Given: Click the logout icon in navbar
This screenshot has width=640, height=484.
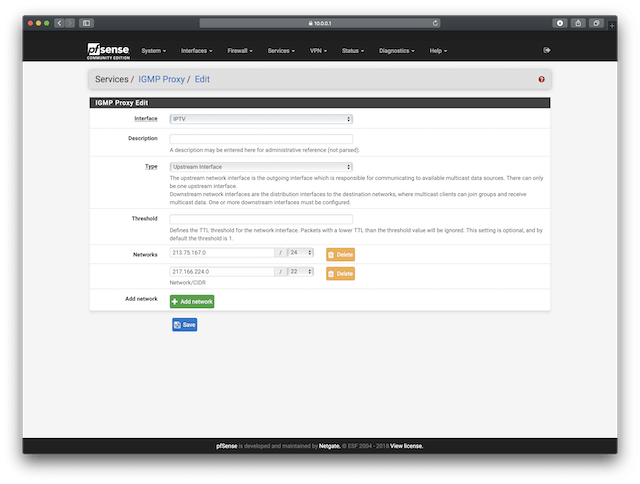Looking at the screenshot, I should [547, 50].
